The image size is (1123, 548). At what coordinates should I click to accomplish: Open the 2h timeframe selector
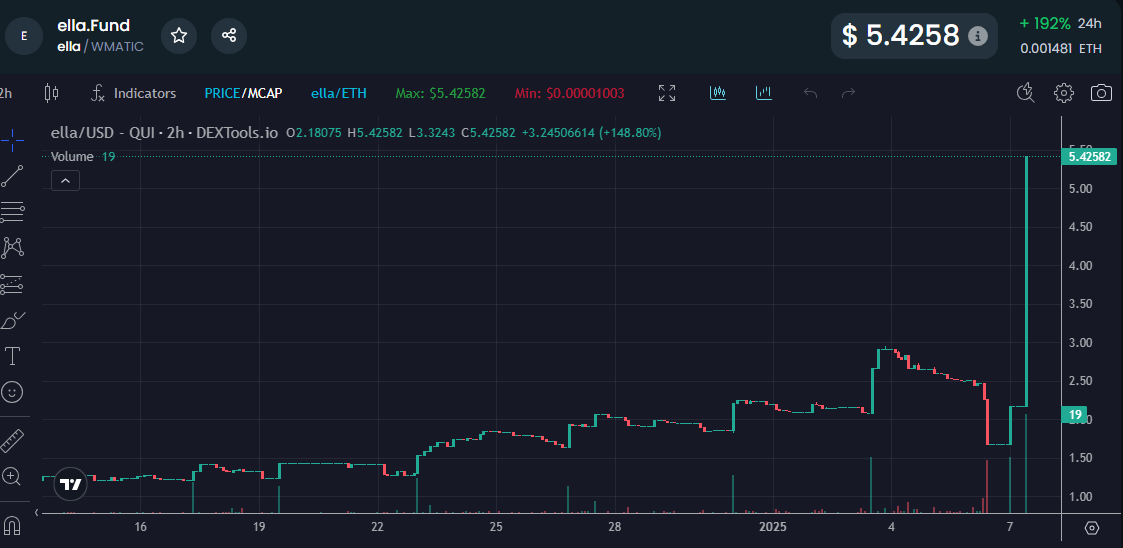click(6, 93)
